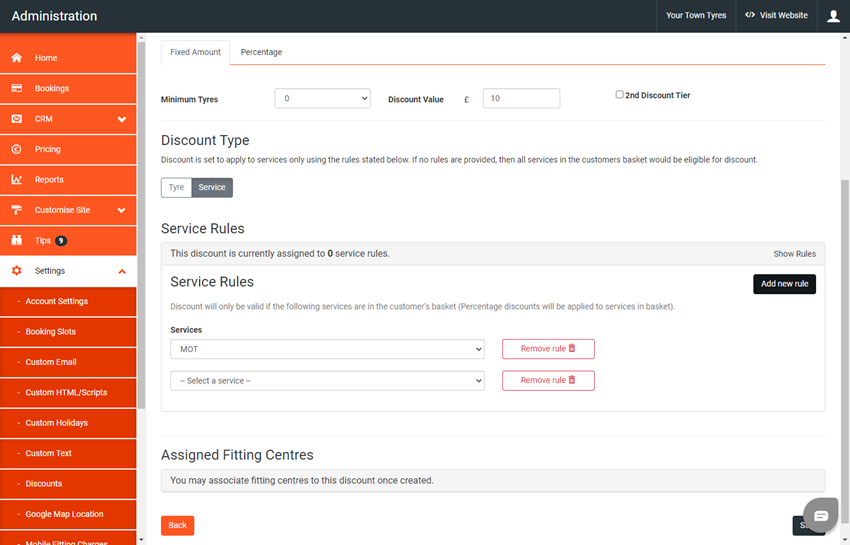Open the MOT services dropdown
The width and height of the screenshot is (850, 545).
(x=327, y=349)
